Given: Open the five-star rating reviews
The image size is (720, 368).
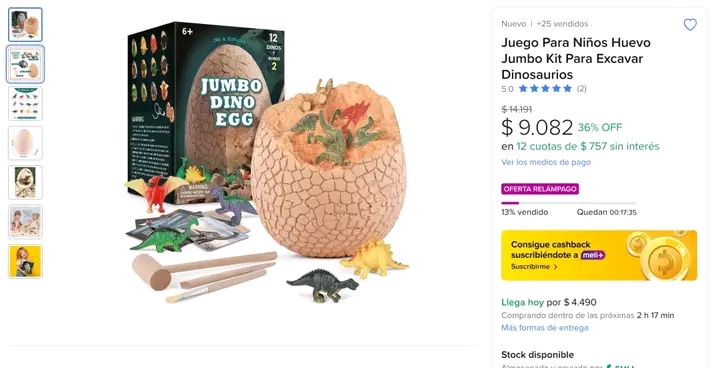Looking at the screenshot, I should [545, 89].
